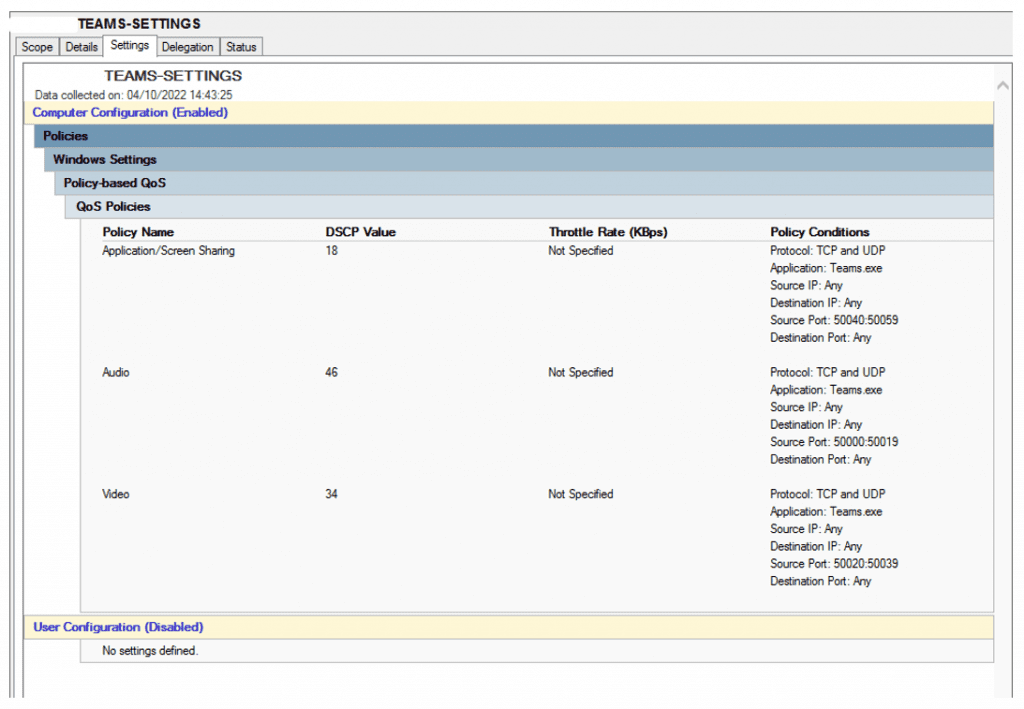This screenshot has width=1024, height=709.
Task: Switch to the Scope tab
Action: (37, 47)
